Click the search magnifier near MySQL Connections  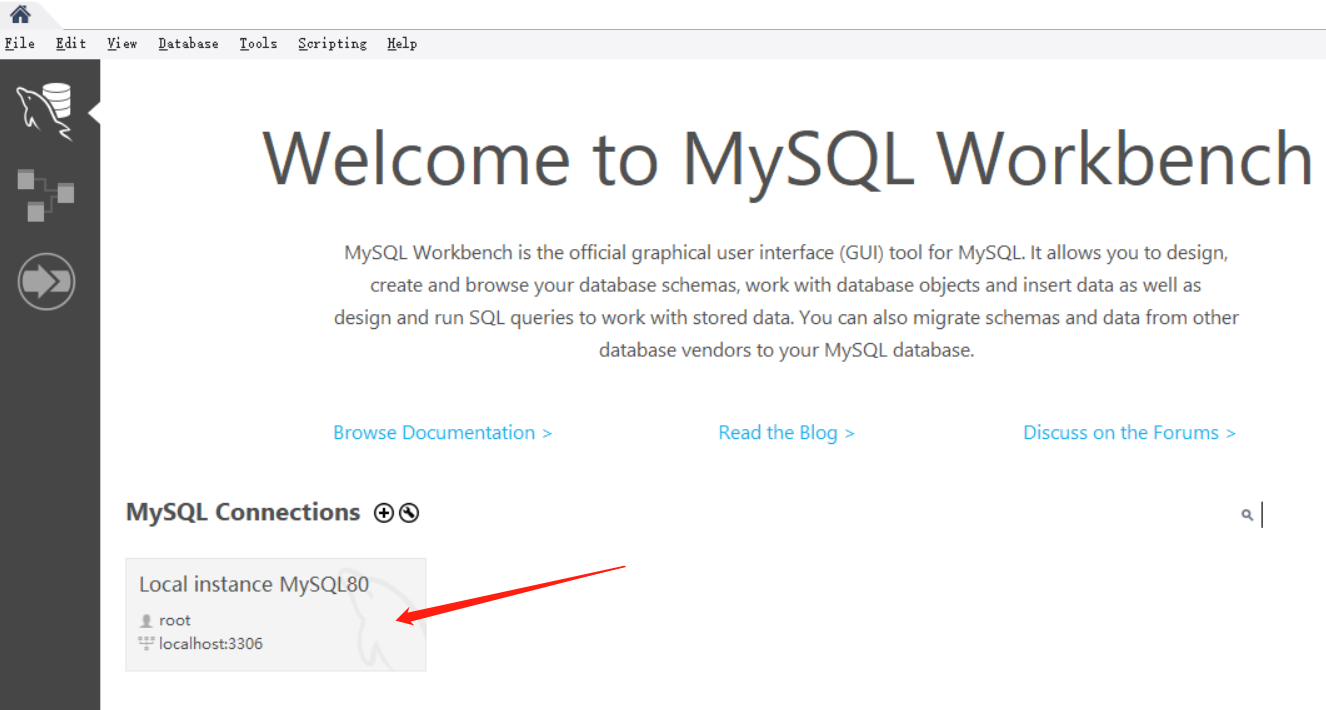pyautogui.click(x=1246, y=515)
